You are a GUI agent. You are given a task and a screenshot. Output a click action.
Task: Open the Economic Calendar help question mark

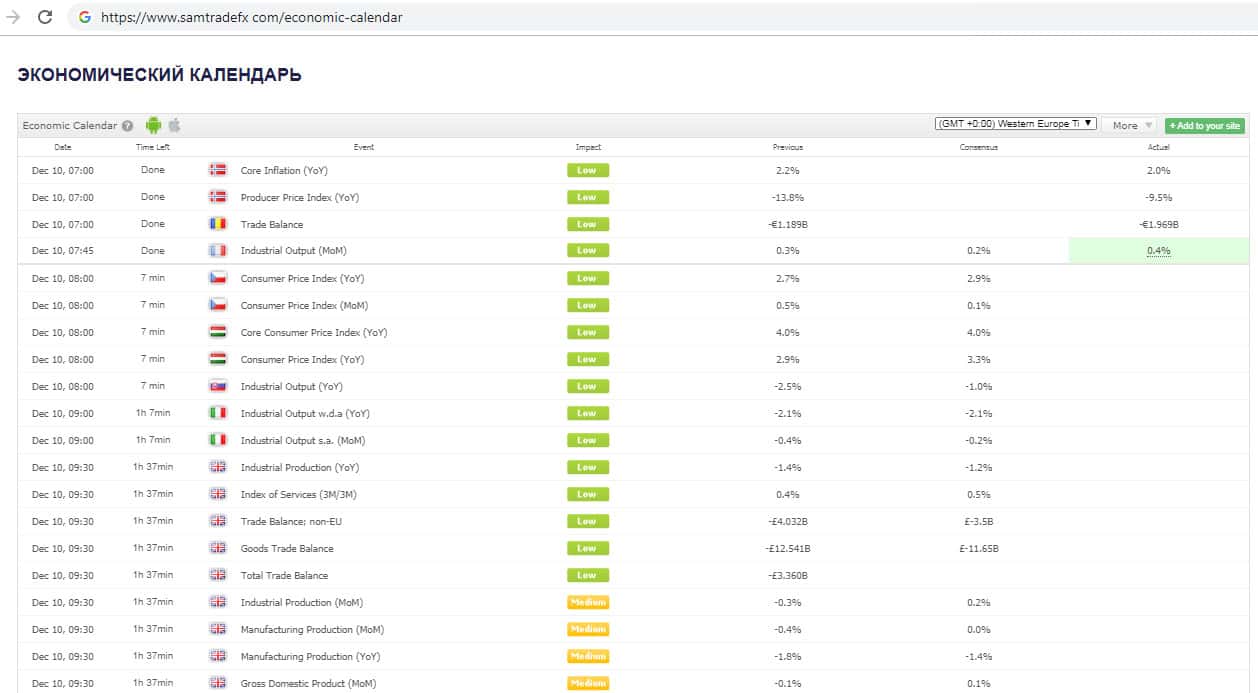coord(127,126)
